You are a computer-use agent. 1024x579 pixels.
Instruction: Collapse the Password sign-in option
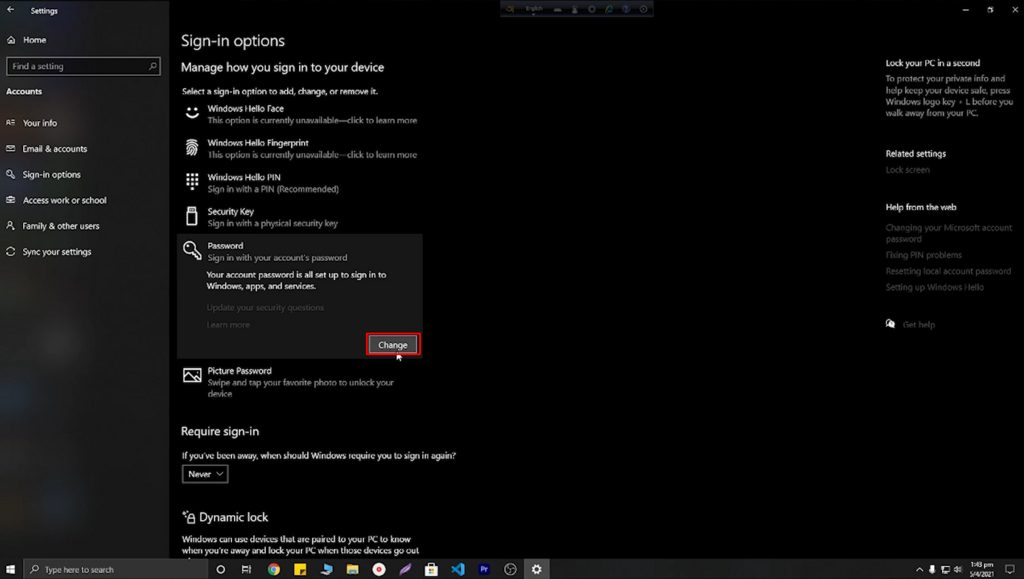300,251
